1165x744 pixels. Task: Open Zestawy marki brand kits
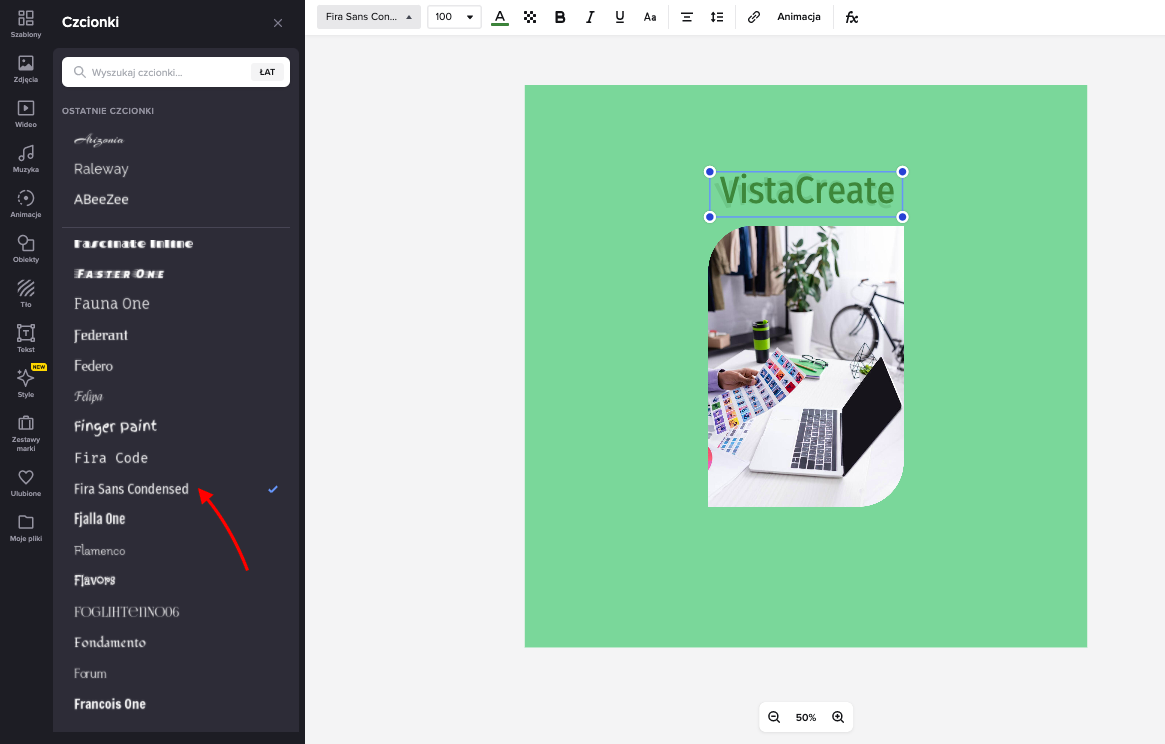[x=26, y=433]
